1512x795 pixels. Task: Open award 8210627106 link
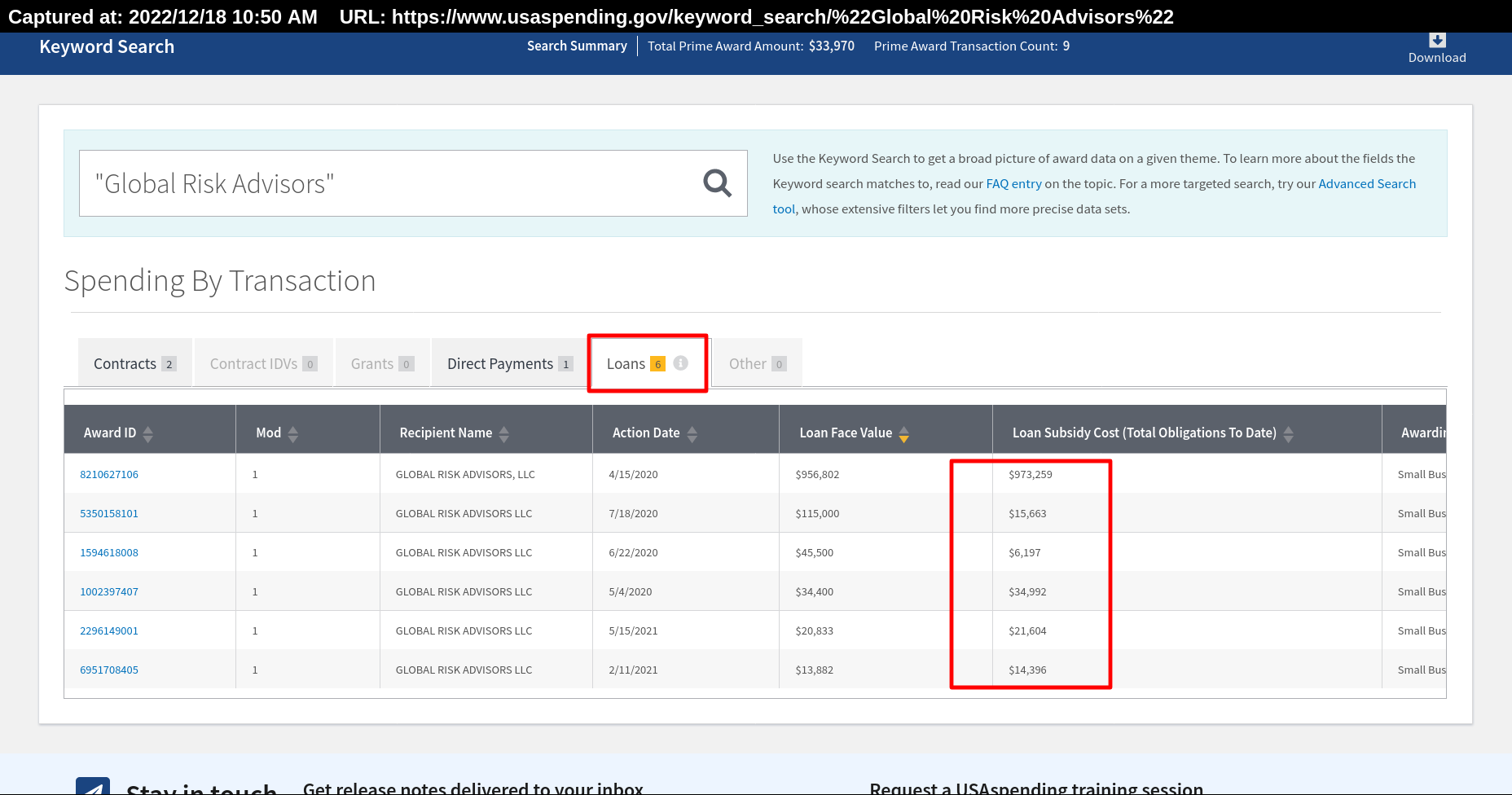(109, 474)
